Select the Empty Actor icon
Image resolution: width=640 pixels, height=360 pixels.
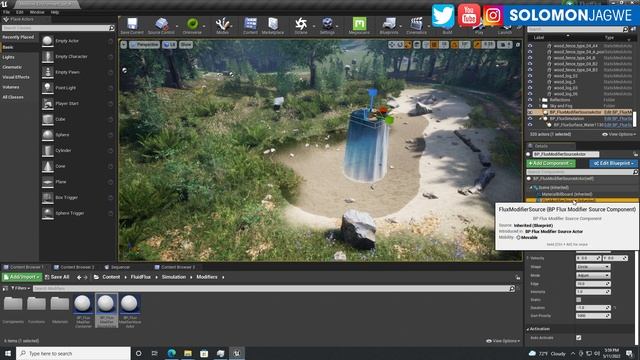(x=48, y=41)
